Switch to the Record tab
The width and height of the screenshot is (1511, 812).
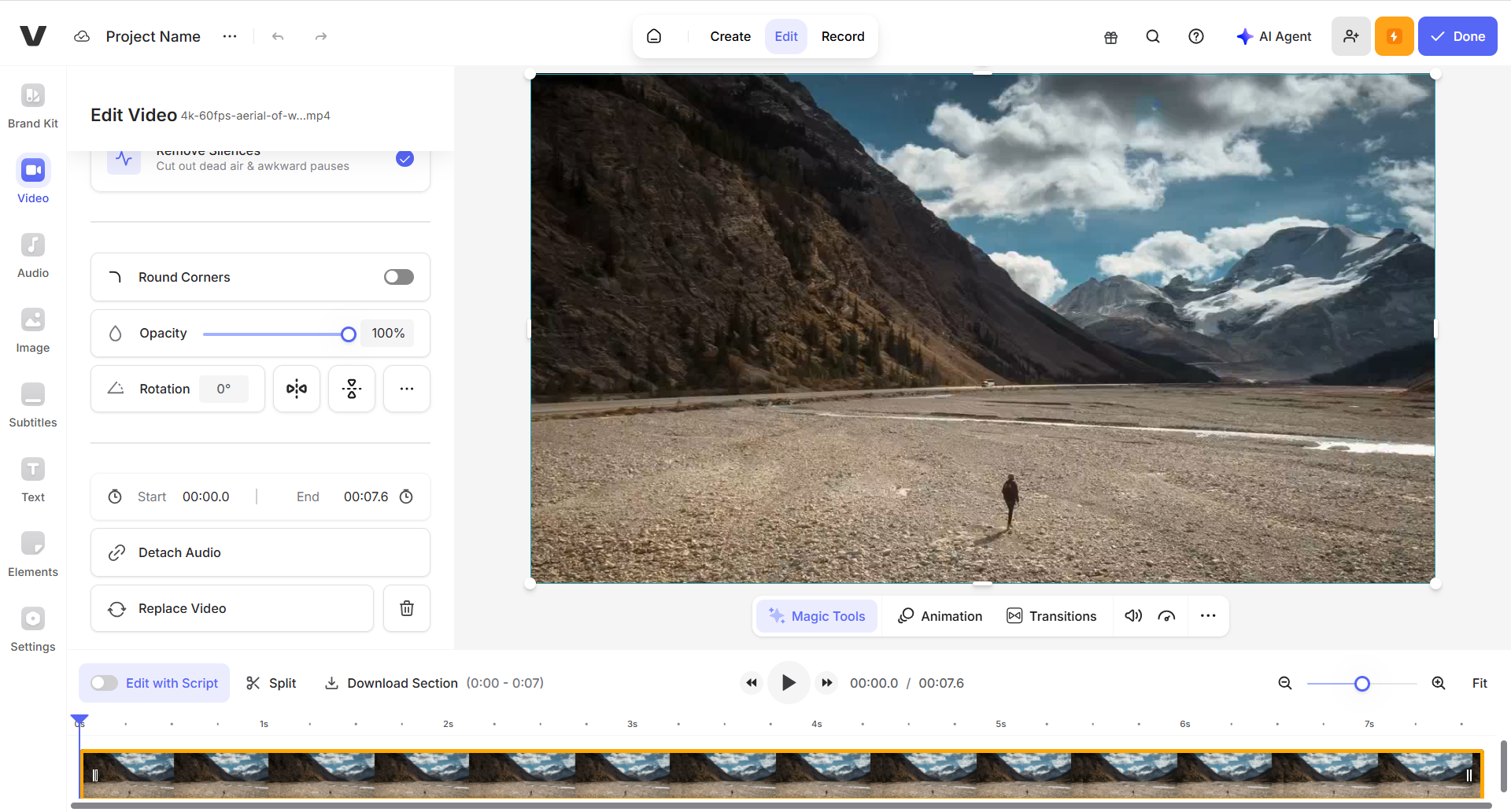point(843,36)
